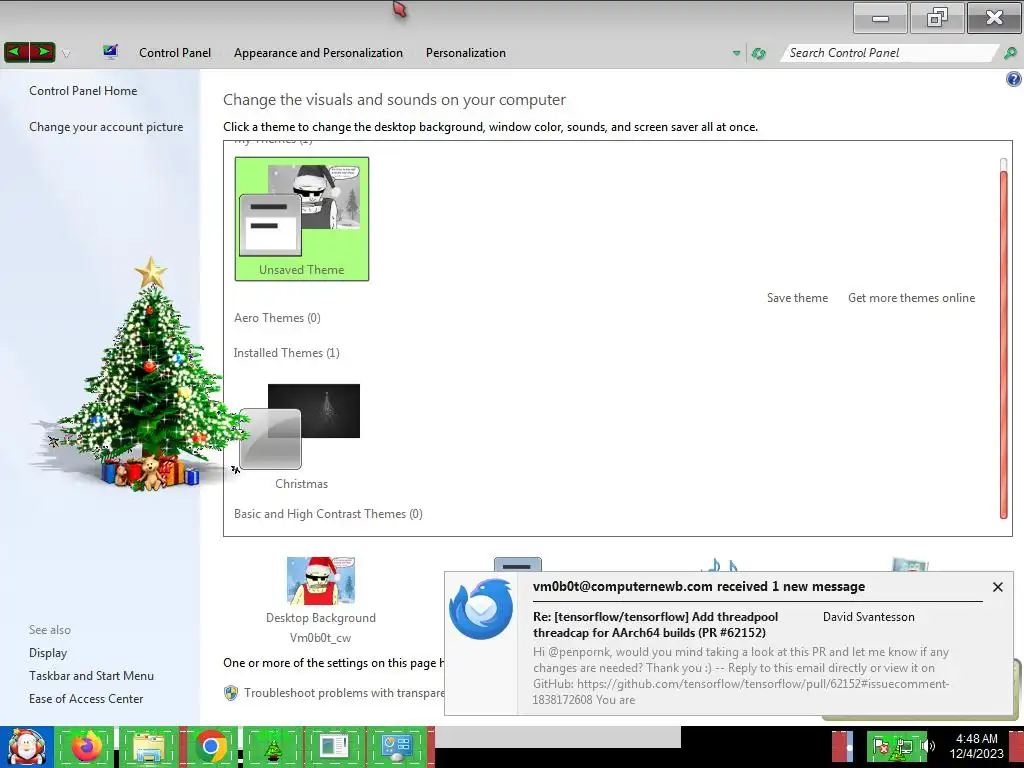Switch to the Control Panel taskbar button

point(397,747)
